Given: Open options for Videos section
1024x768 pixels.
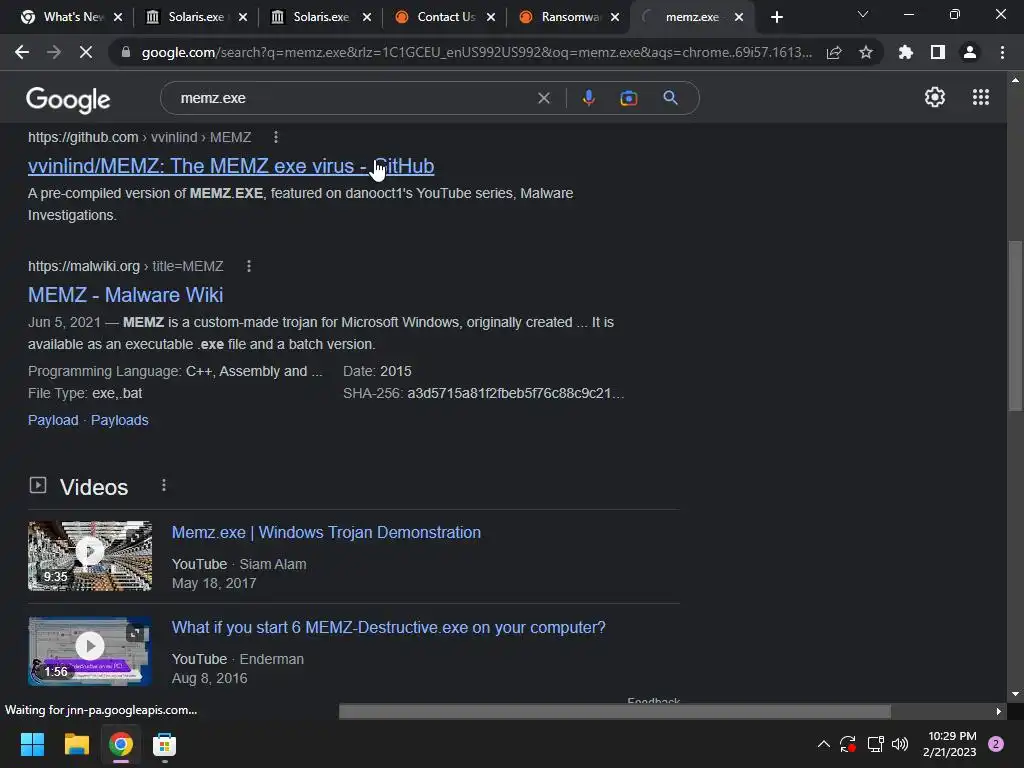Looking at the screenshot, I should [164, 485].
